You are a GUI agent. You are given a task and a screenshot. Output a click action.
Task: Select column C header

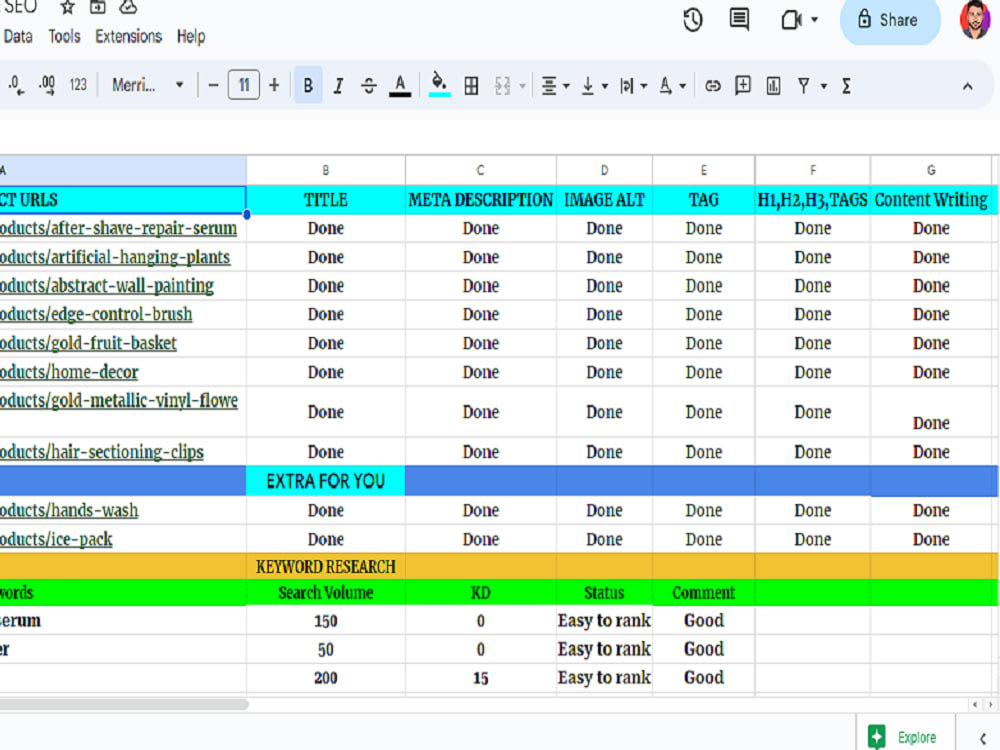pyautogui.click(x=481, y=170)
